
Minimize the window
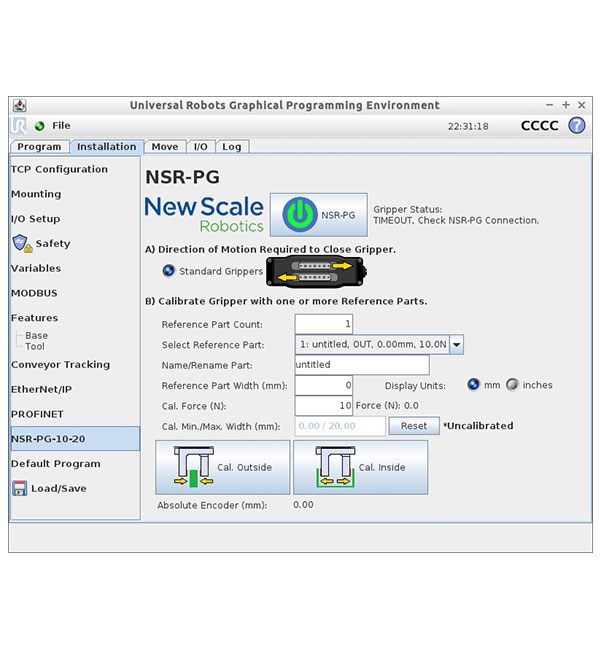click(549, 105)
